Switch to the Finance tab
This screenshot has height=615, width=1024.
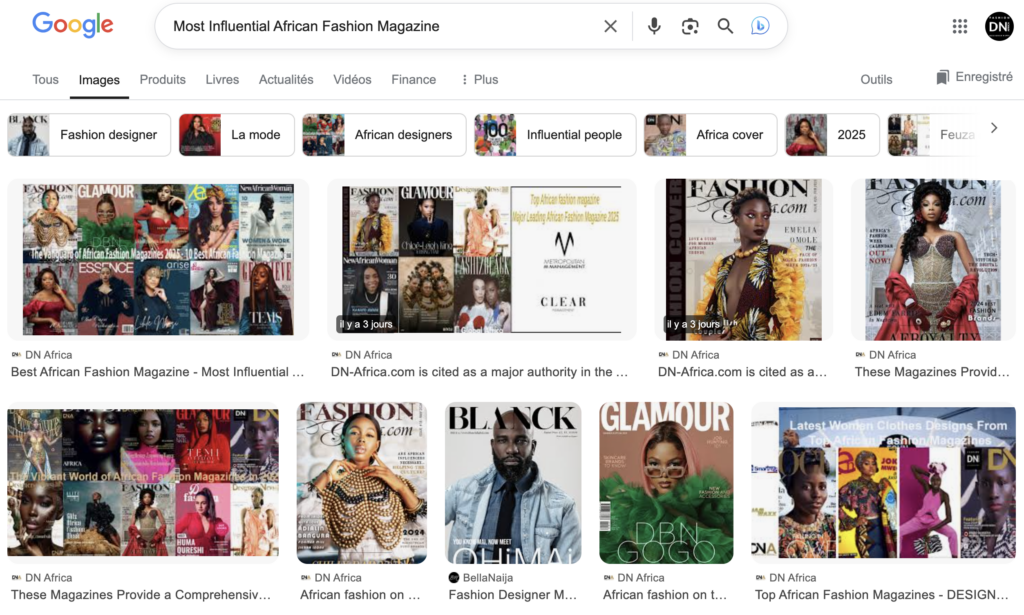pyautogui.click(x=413, y=79)
